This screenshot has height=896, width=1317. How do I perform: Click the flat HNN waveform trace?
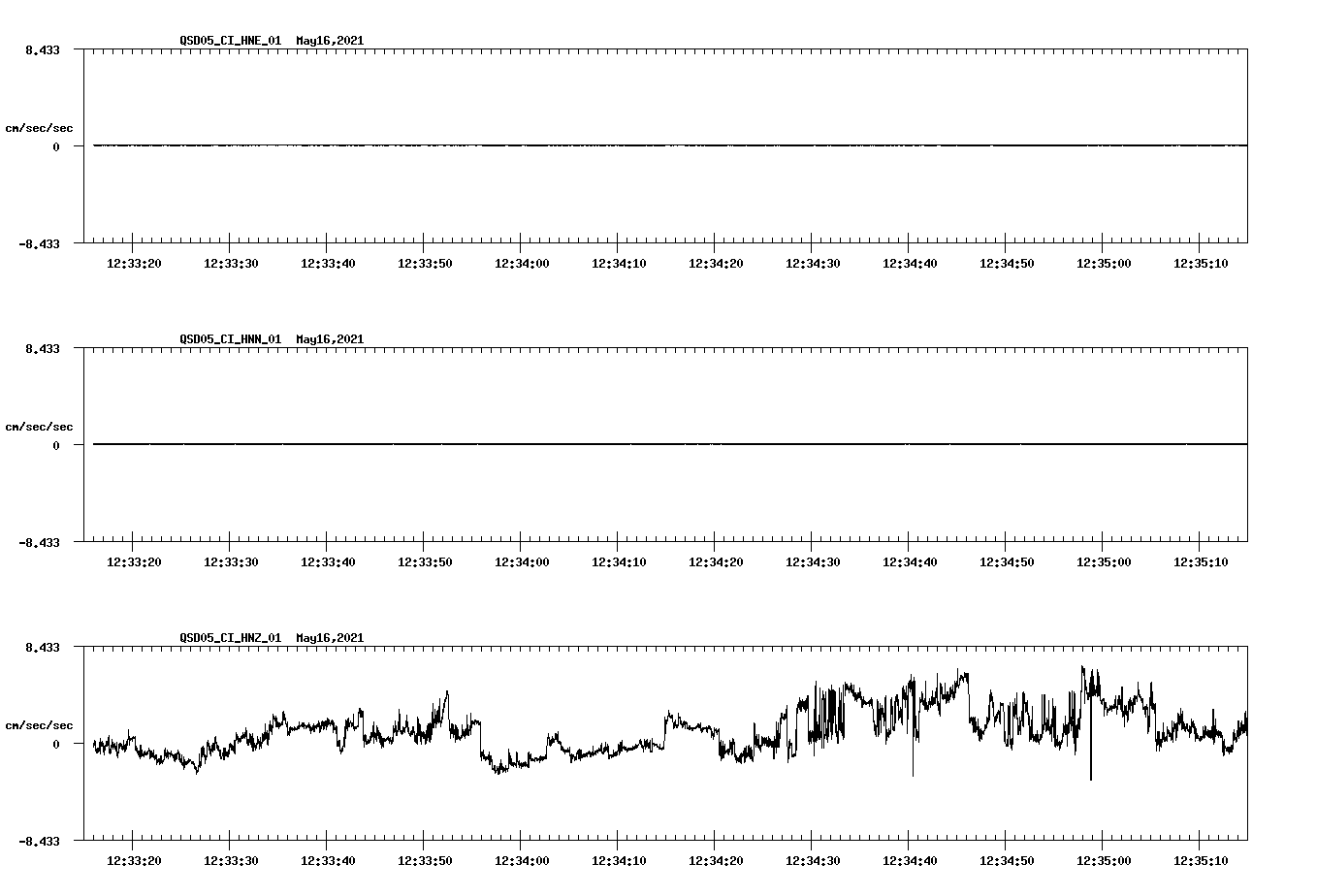pyautogui.click(x=582, y=444)
